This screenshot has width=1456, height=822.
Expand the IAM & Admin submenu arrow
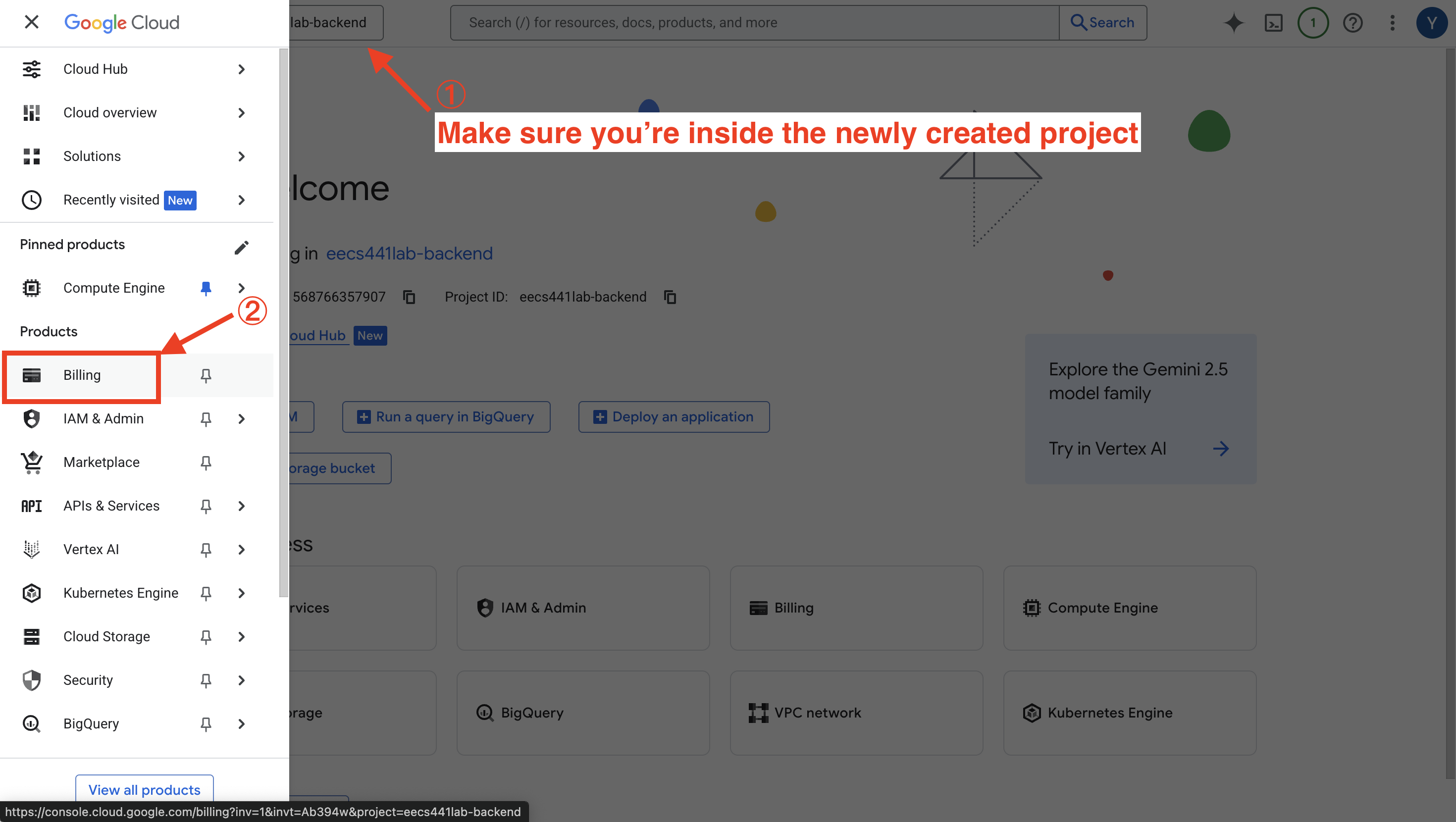241,419
